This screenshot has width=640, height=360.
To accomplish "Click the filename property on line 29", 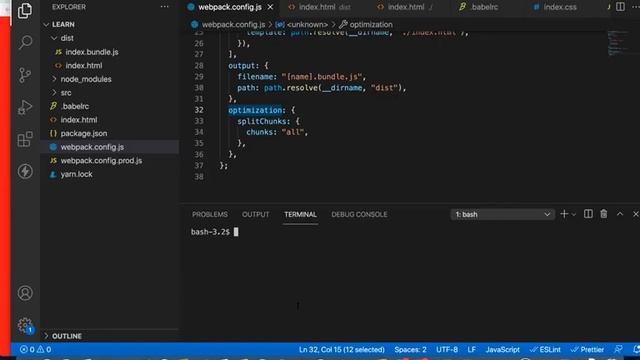I will click(255, 77).
